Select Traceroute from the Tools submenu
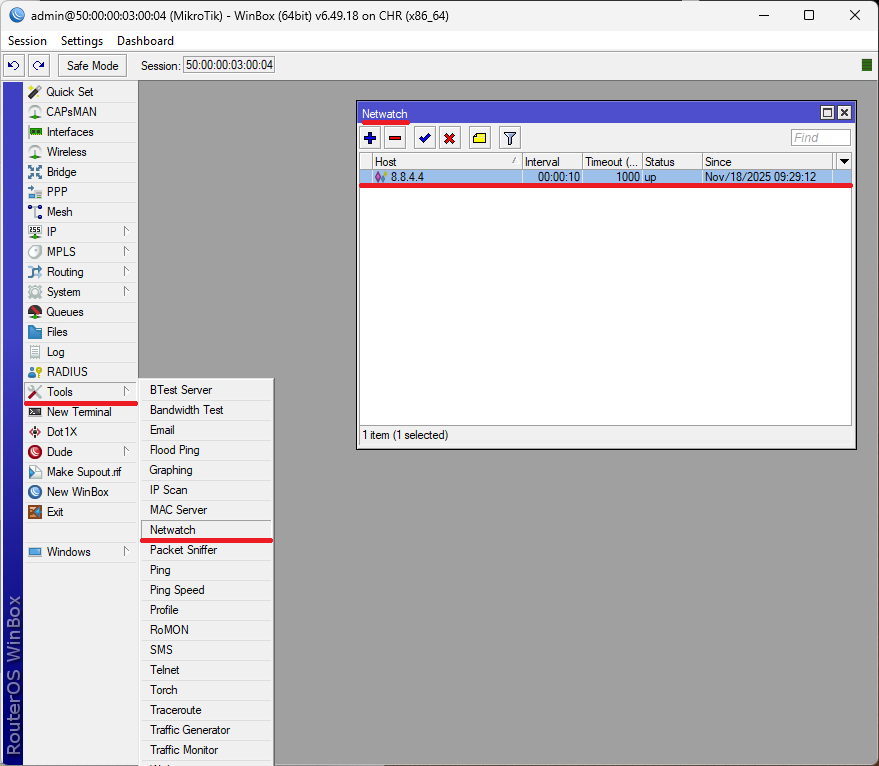The image size is (879, 766). [178, 710]
